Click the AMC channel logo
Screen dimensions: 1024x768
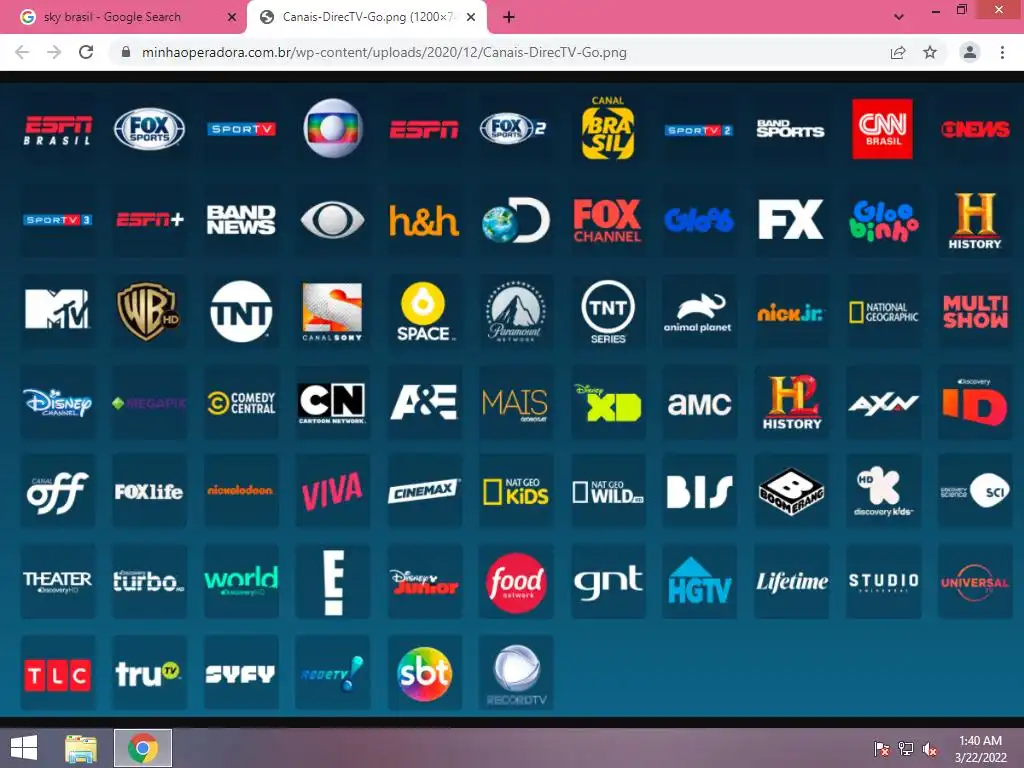699,404
